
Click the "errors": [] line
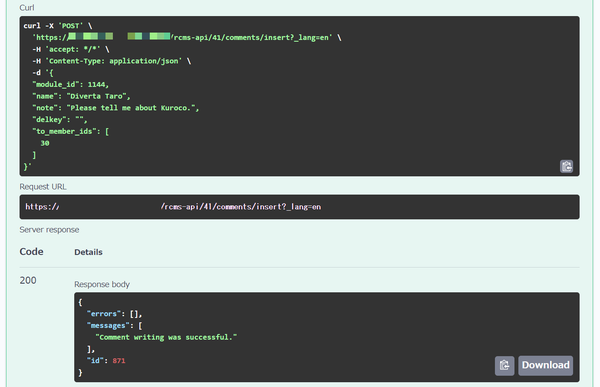point(114,314)
